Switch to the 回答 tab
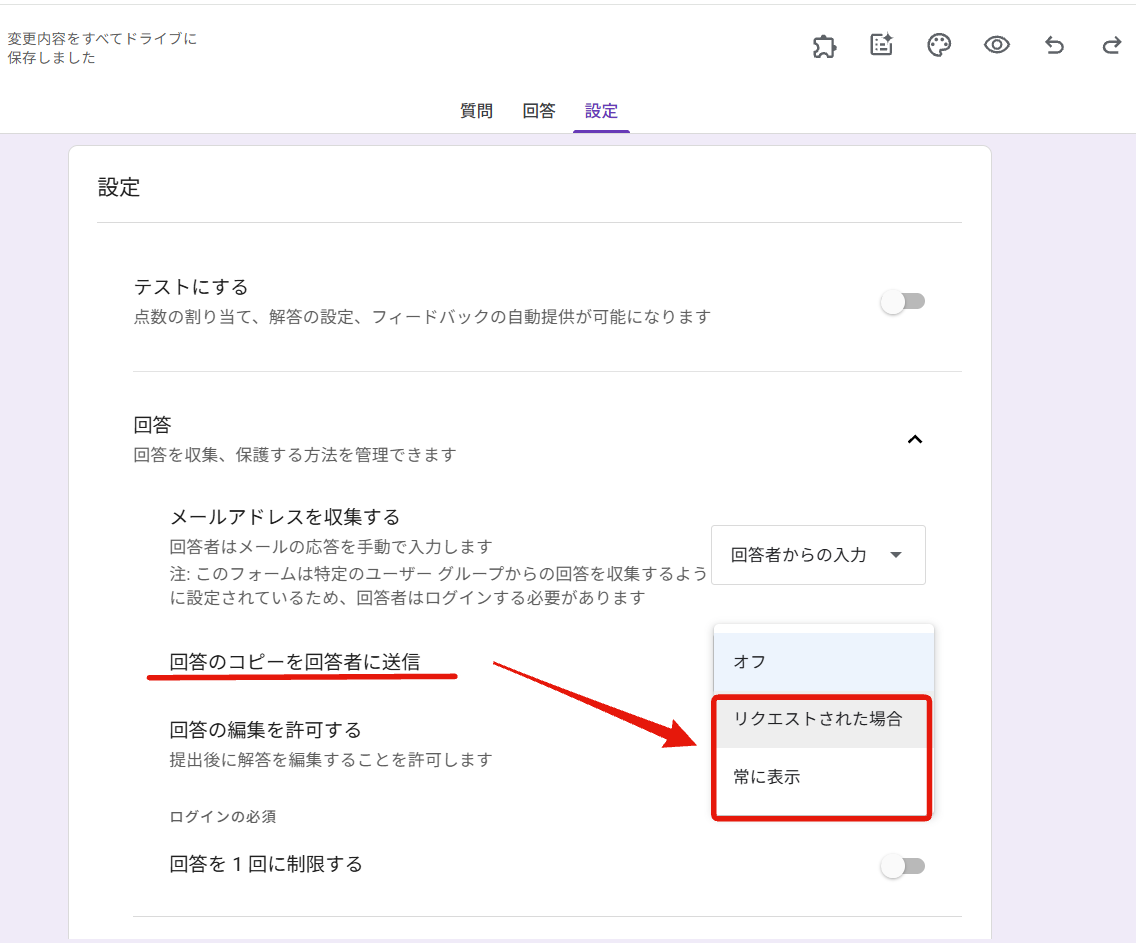The height and width of the screenshot is (943, 1136). click(x=539, y=111)
